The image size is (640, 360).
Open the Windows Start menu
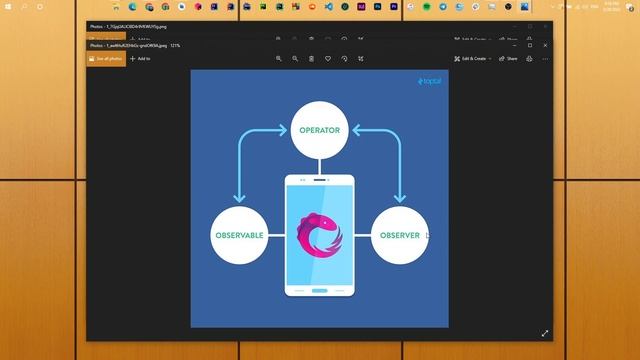click(x=8, y=7)
